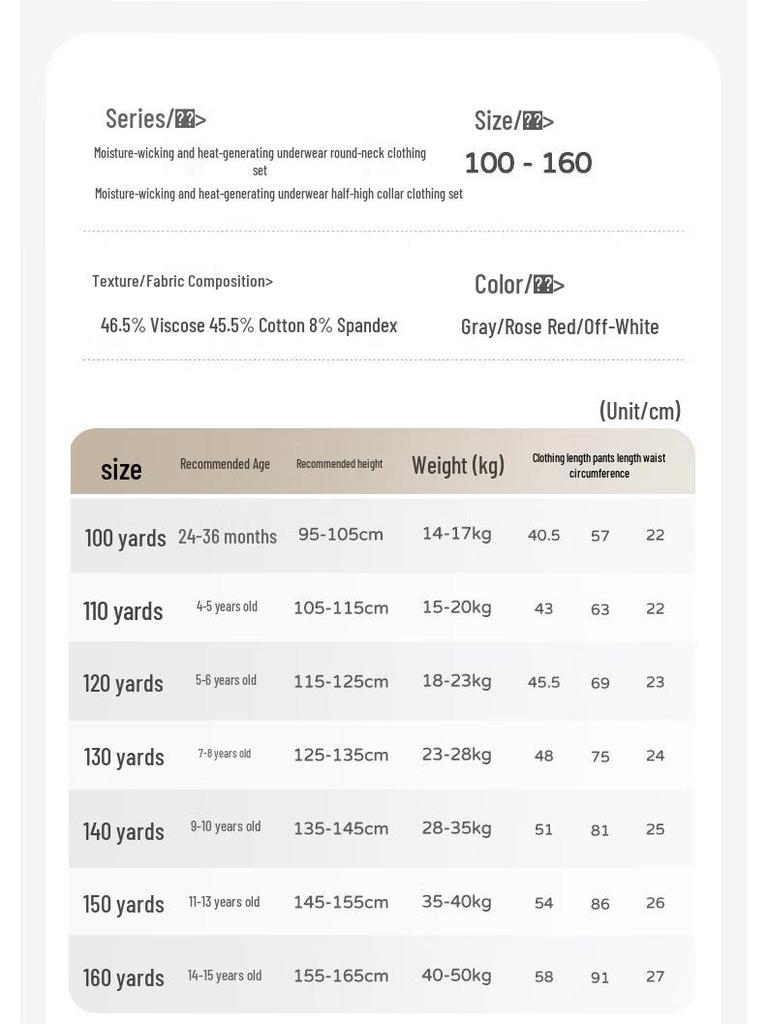The image size is (768, 1024).
Task: Click the 24-36 months age cell
Action: (x=227, y=537)
